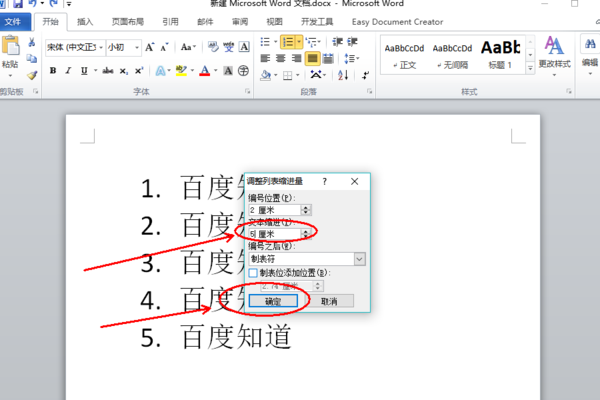
Task: Apply the 标题 1 style
Action: (x=500, y=56)
